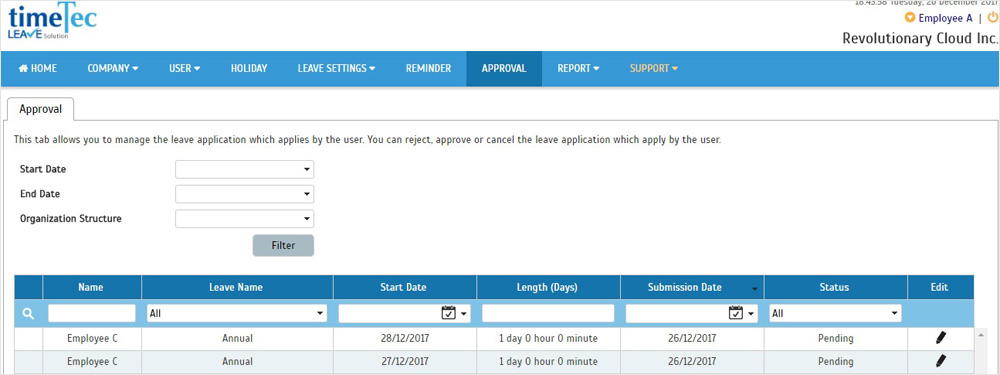Expand the LEAVE SETTINGS menu
Image resolution: width=1000 pixels, height=375 pixels.
pyautogui.click(x=336, y=68)
